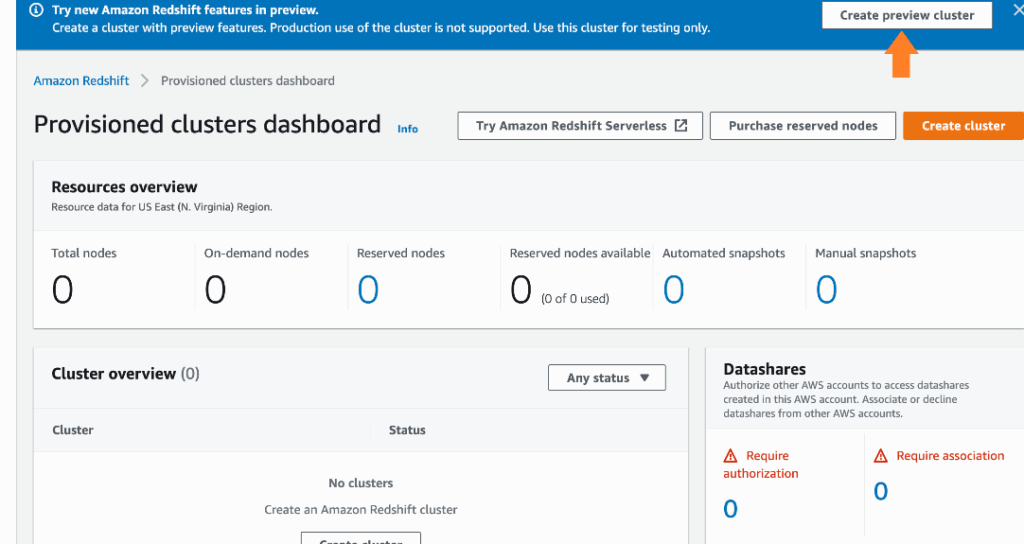
Task: Open the Amazon Redshift breadcrumb link
Action: click(x=81, y=81)
